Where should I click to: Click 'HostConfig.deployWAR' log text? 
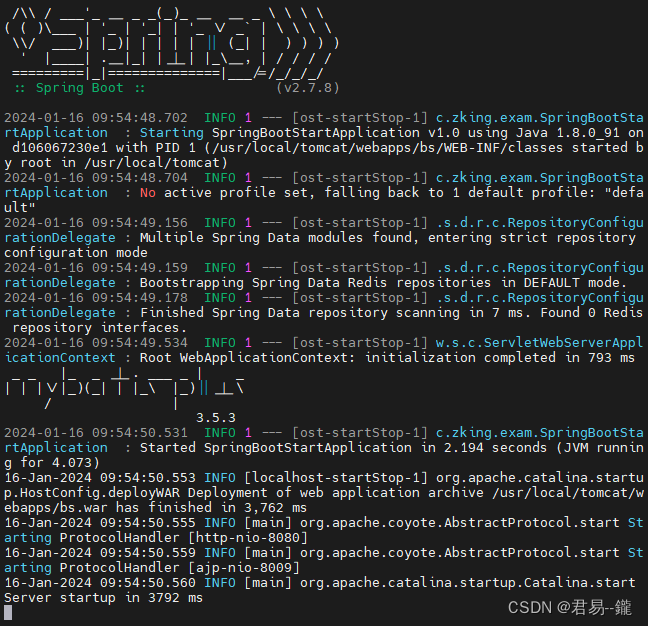pyautogui.click(x=100, y=493)
